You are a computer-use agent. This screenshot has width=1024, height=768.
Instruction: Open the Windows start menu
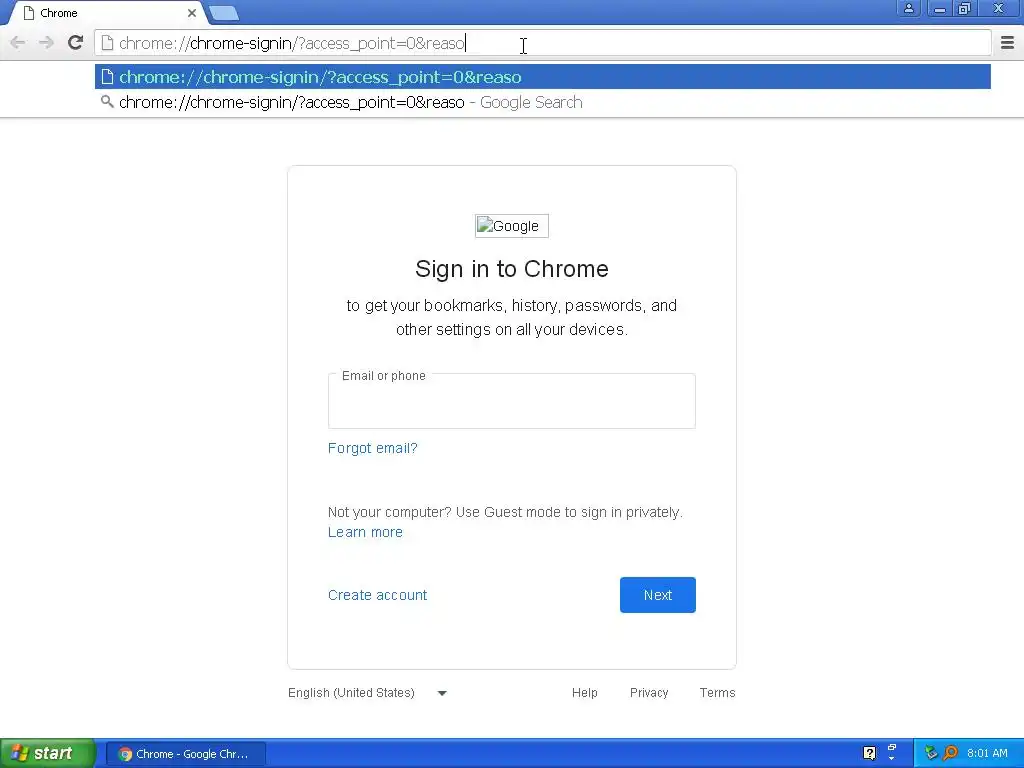[47, 754]
